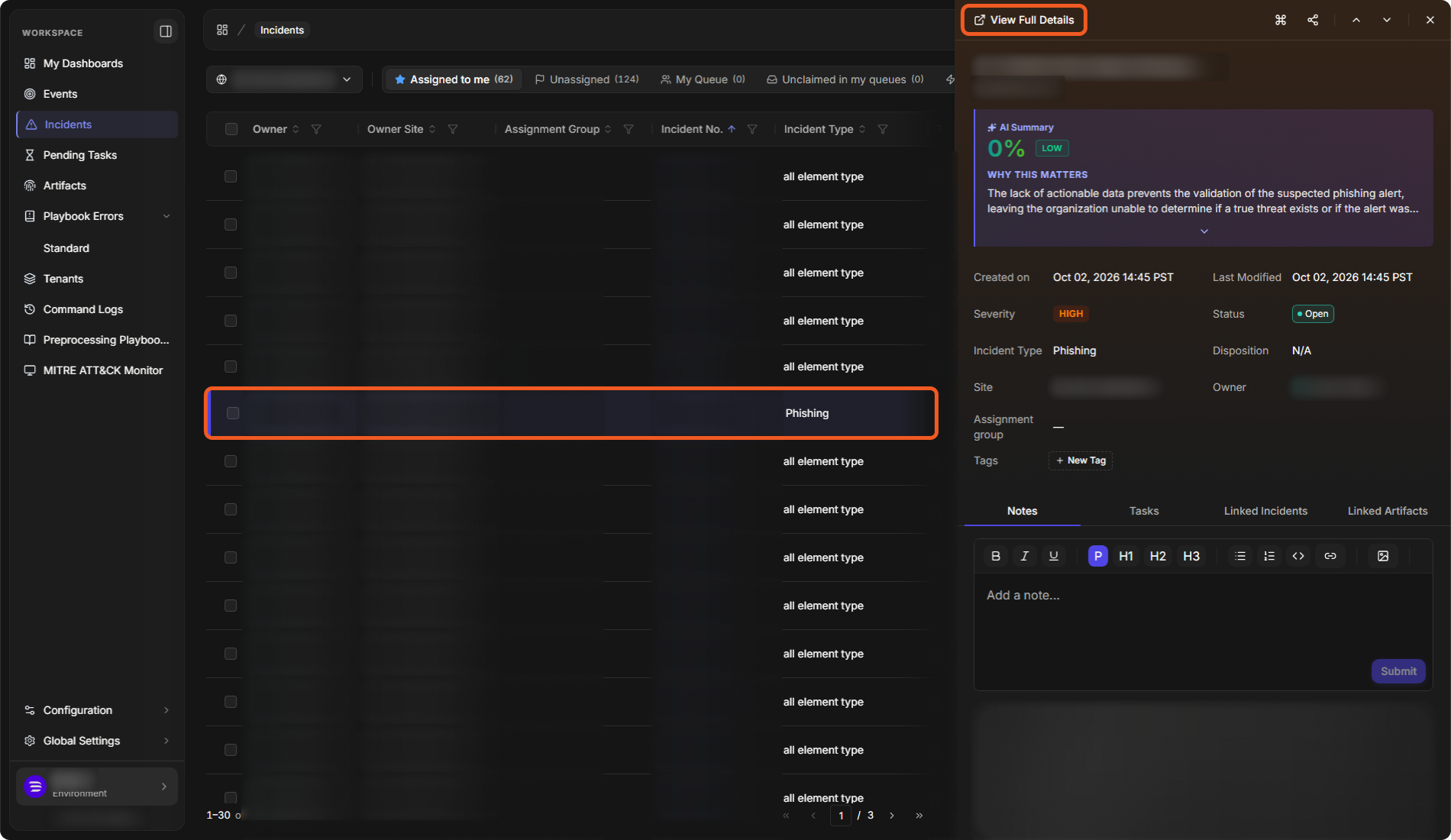Open the grid home icon in breadcrumb
The width and height of the screenshot is (1451, 840).
click(222, 30)
